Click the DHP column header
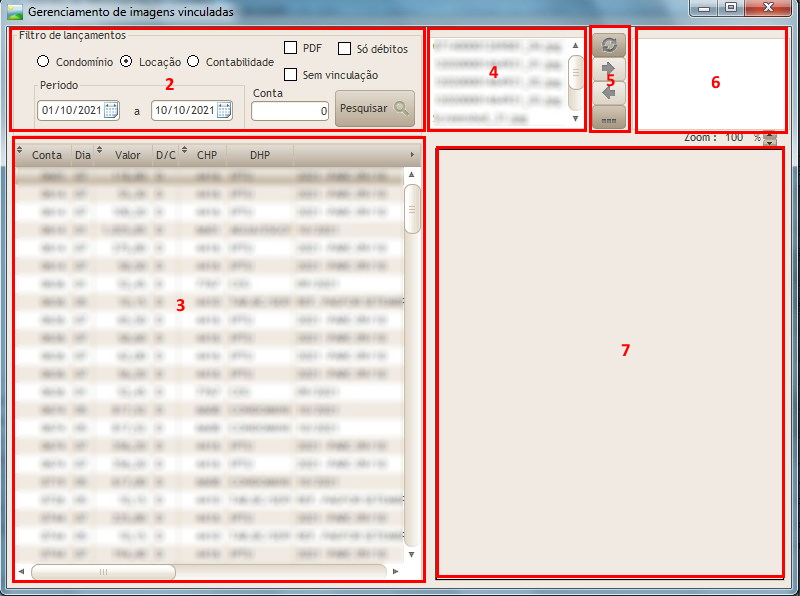This screenshot has height=596, width=800. (x=259, y=155)
